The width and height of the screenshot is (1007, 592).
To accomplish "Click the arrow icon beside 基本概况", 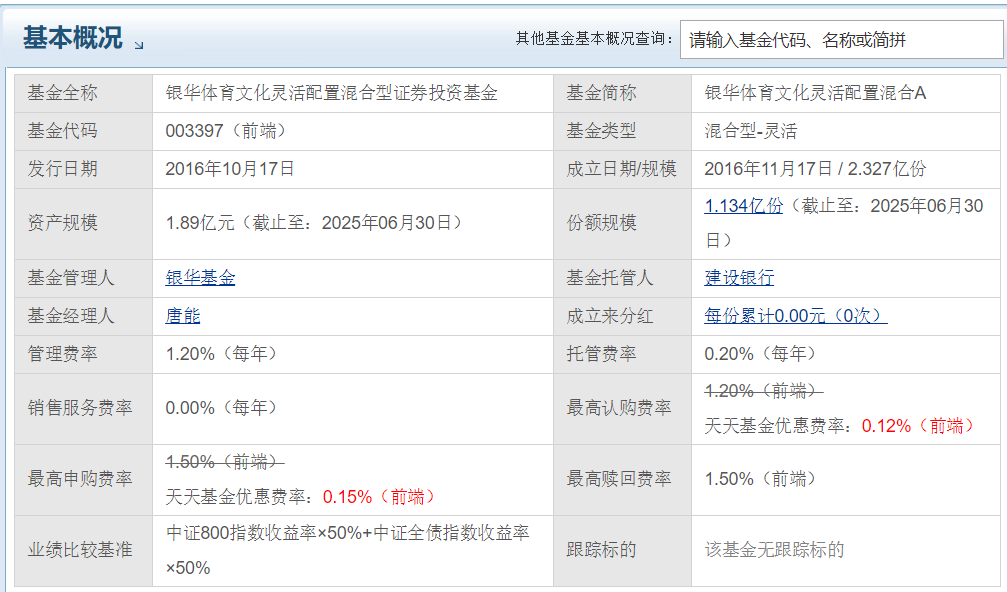I will click(139, 45).
